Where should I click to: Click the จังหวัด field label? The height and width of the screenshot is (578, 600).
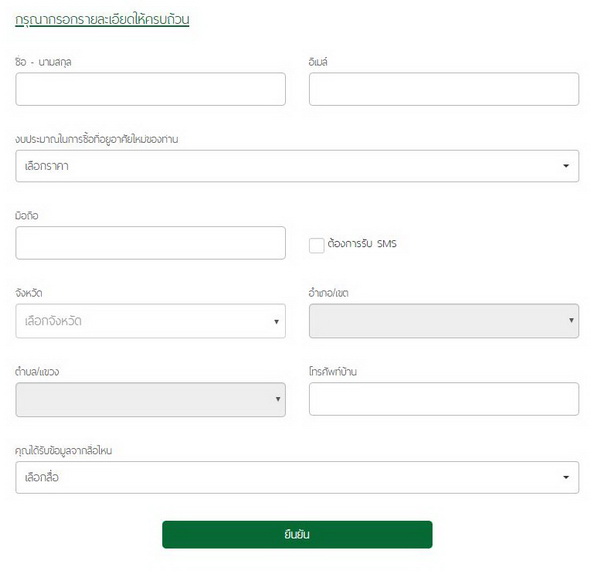pyautogui.click(x=30, y=293)
